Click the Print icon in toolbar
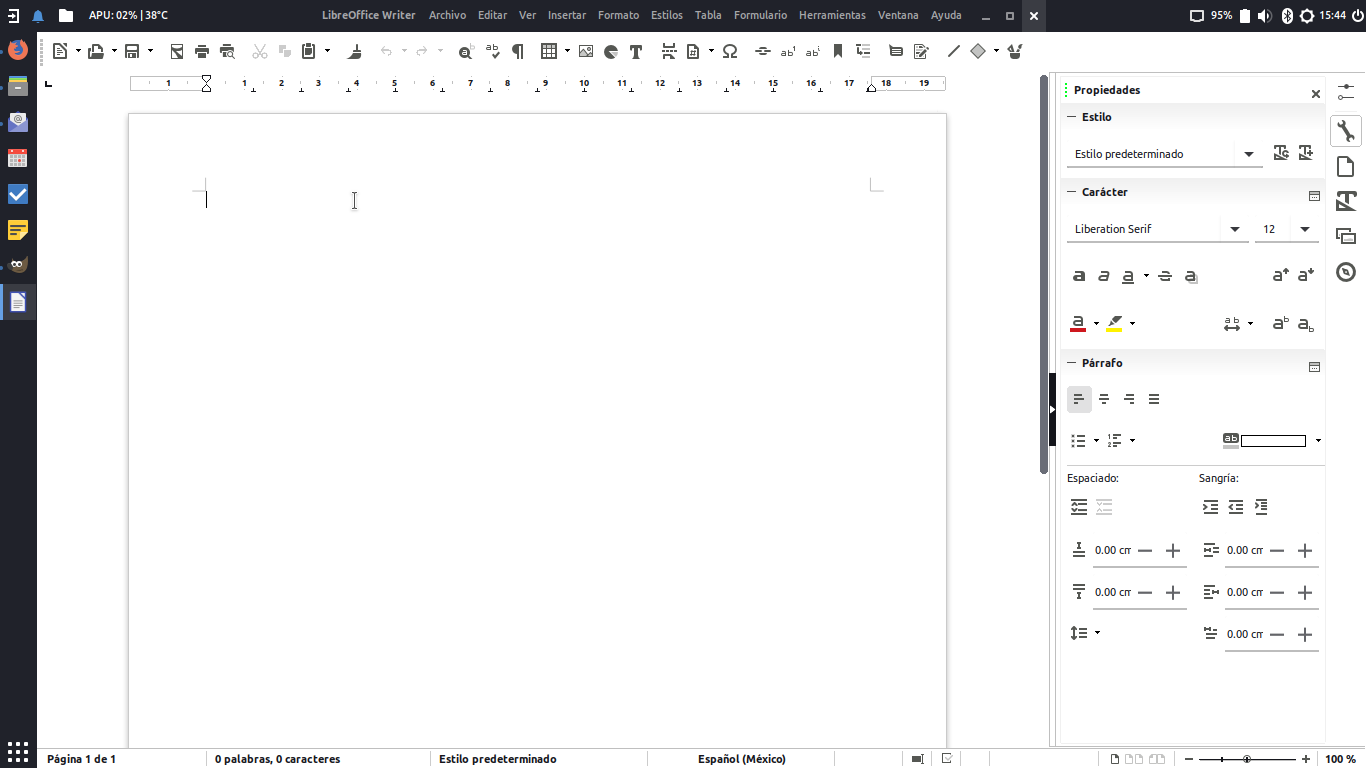The width and height of the screenshot is (1366, 768). point(202,51)
